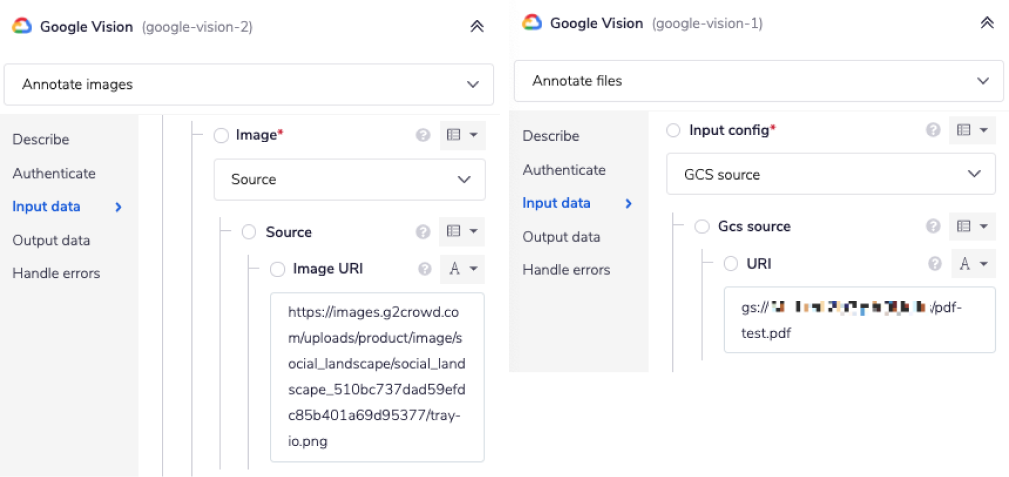Open Output data tab in right panel
This screenshot has height=477, width=1009.
(x=561, y=237)
